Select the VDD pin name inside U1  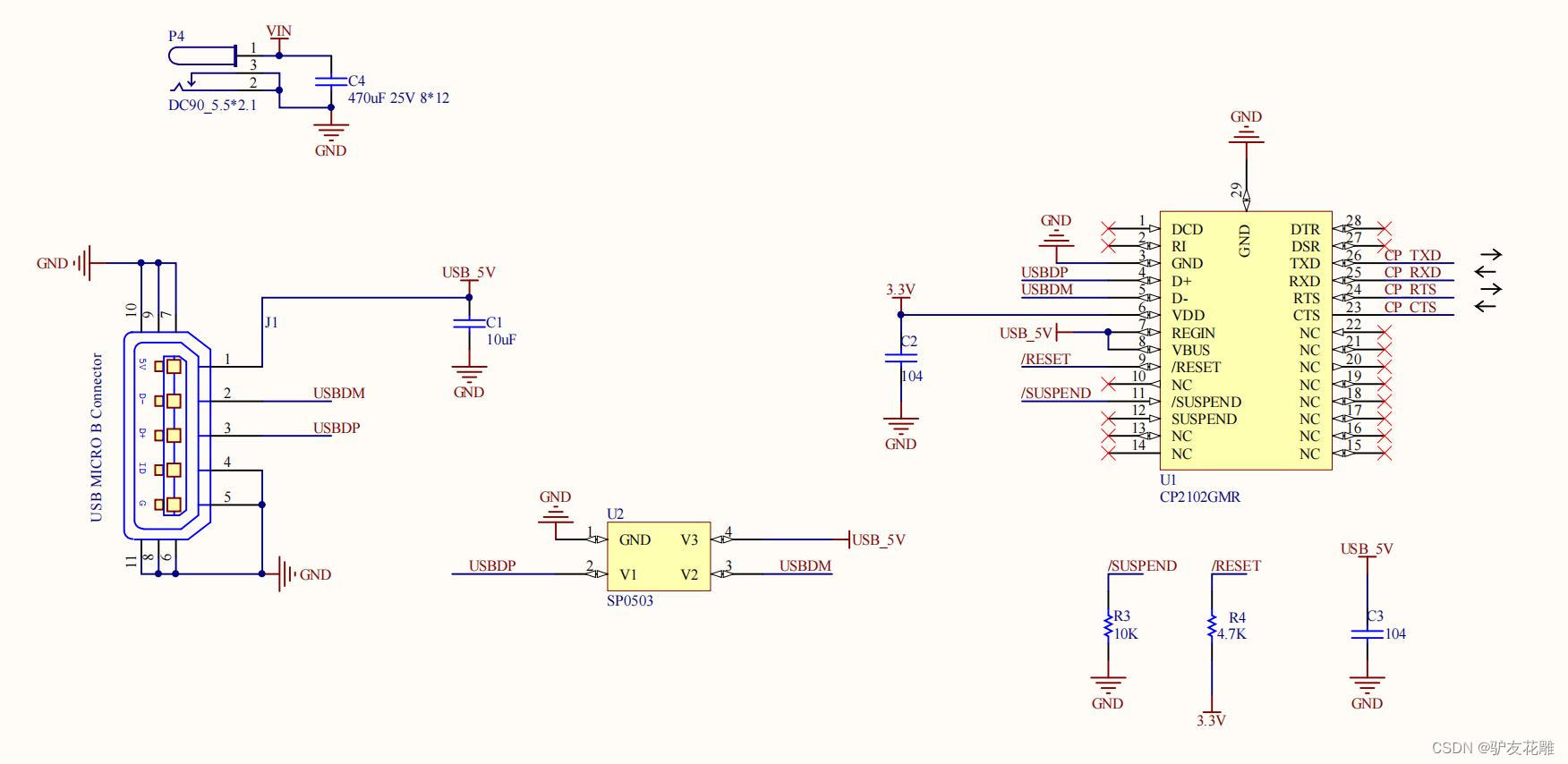pos(1188,315)
